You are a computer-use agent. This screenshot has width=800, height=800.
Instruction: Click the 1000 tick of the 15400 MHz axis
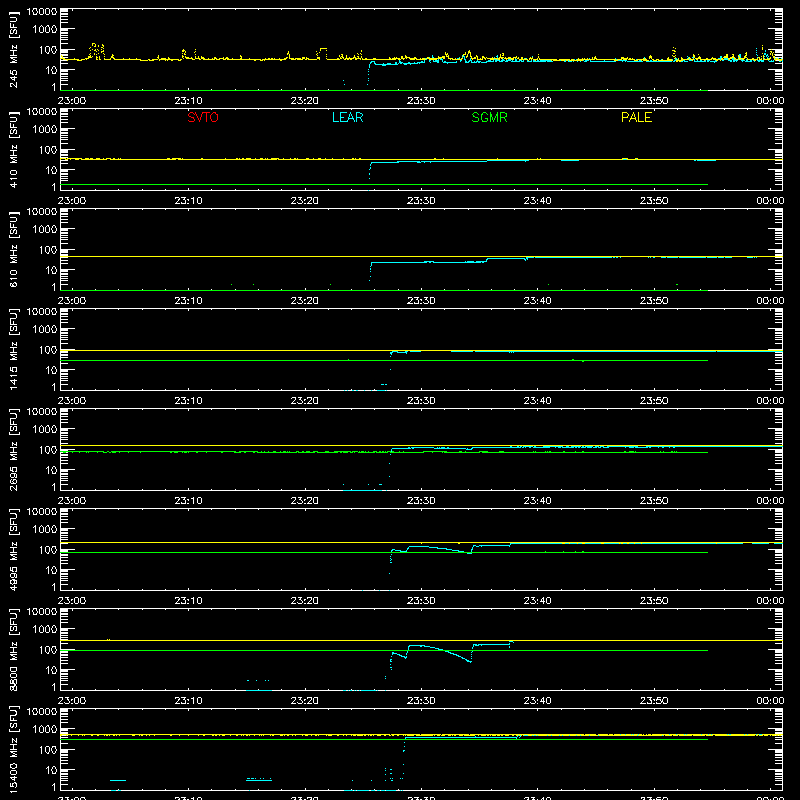pyautogui.click(x=45, y=730)
